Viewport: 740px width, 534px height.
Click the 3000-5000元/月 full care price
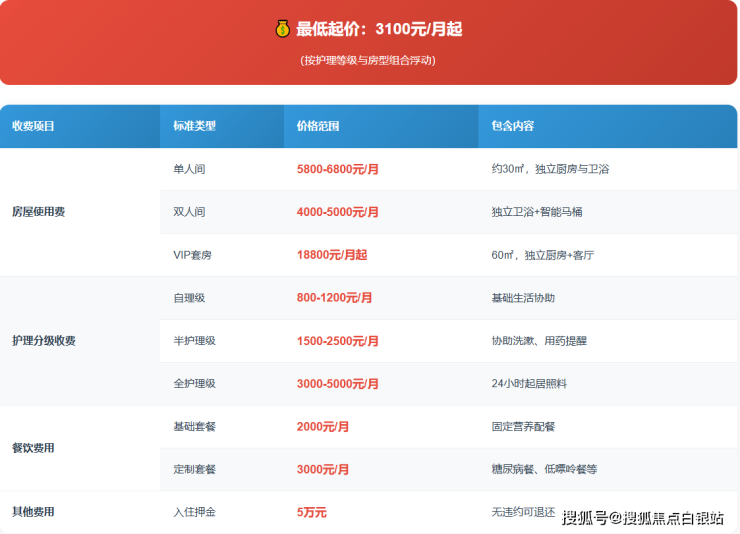coord(338,384)
